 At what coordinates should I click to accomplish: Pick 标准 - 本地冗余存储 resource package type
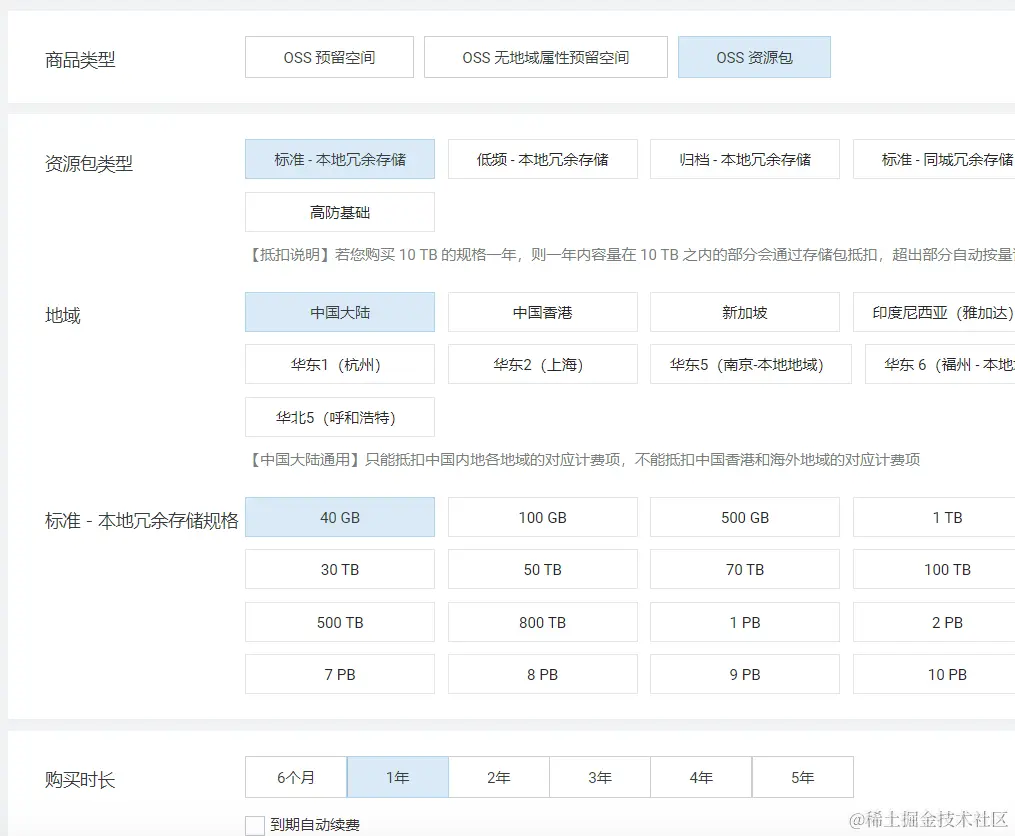[340, 159]
